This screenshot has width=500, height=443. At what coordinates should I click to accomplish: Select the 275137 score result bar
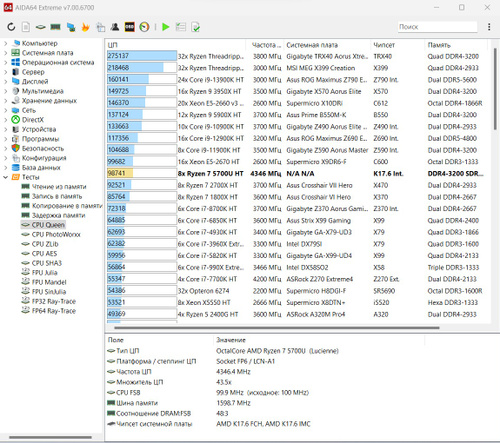tap(142, 56)
